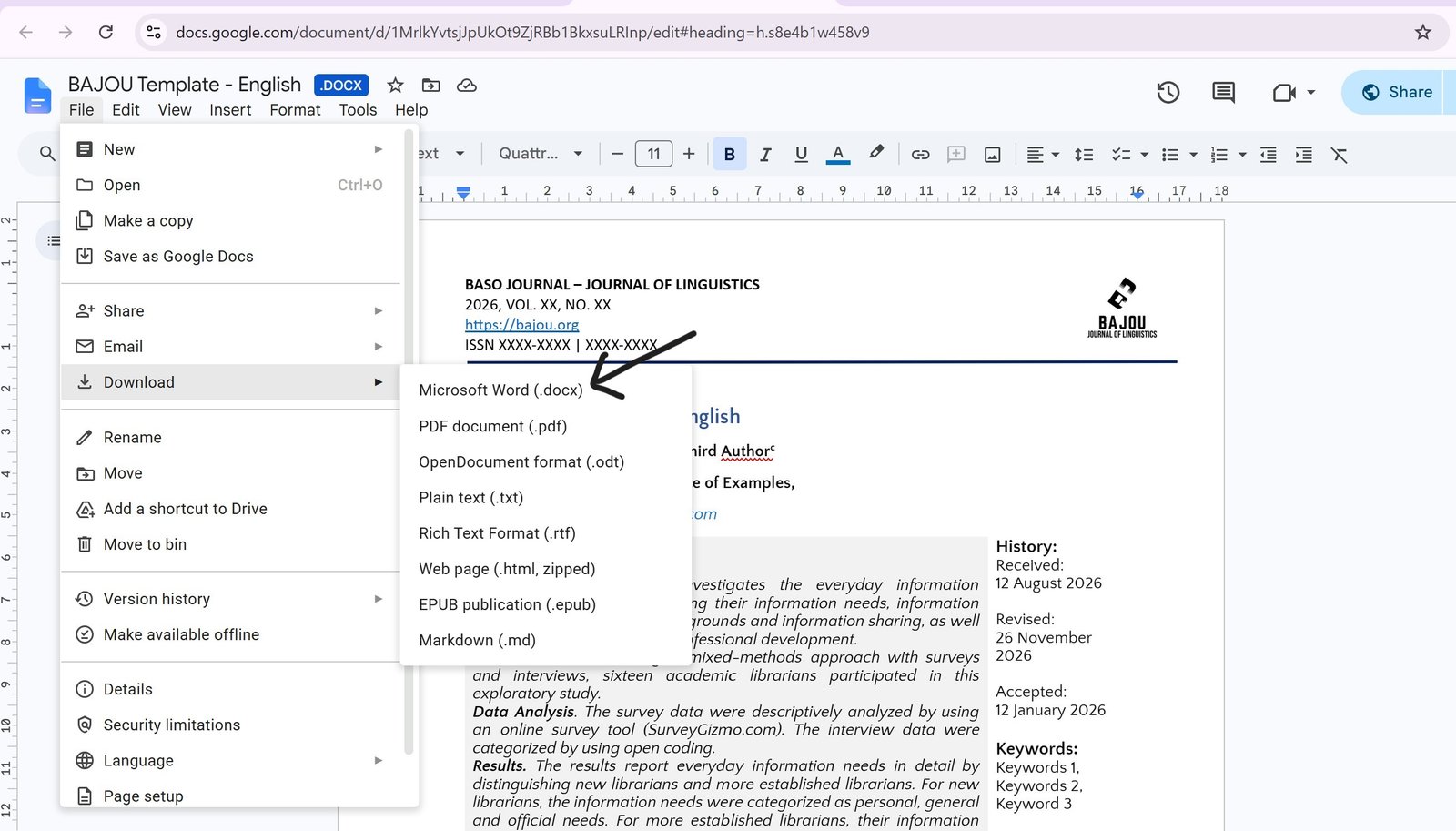This screenshot has width=1456, height=831.
Task: Open the comments panel icon
Action: (1224, 92)
